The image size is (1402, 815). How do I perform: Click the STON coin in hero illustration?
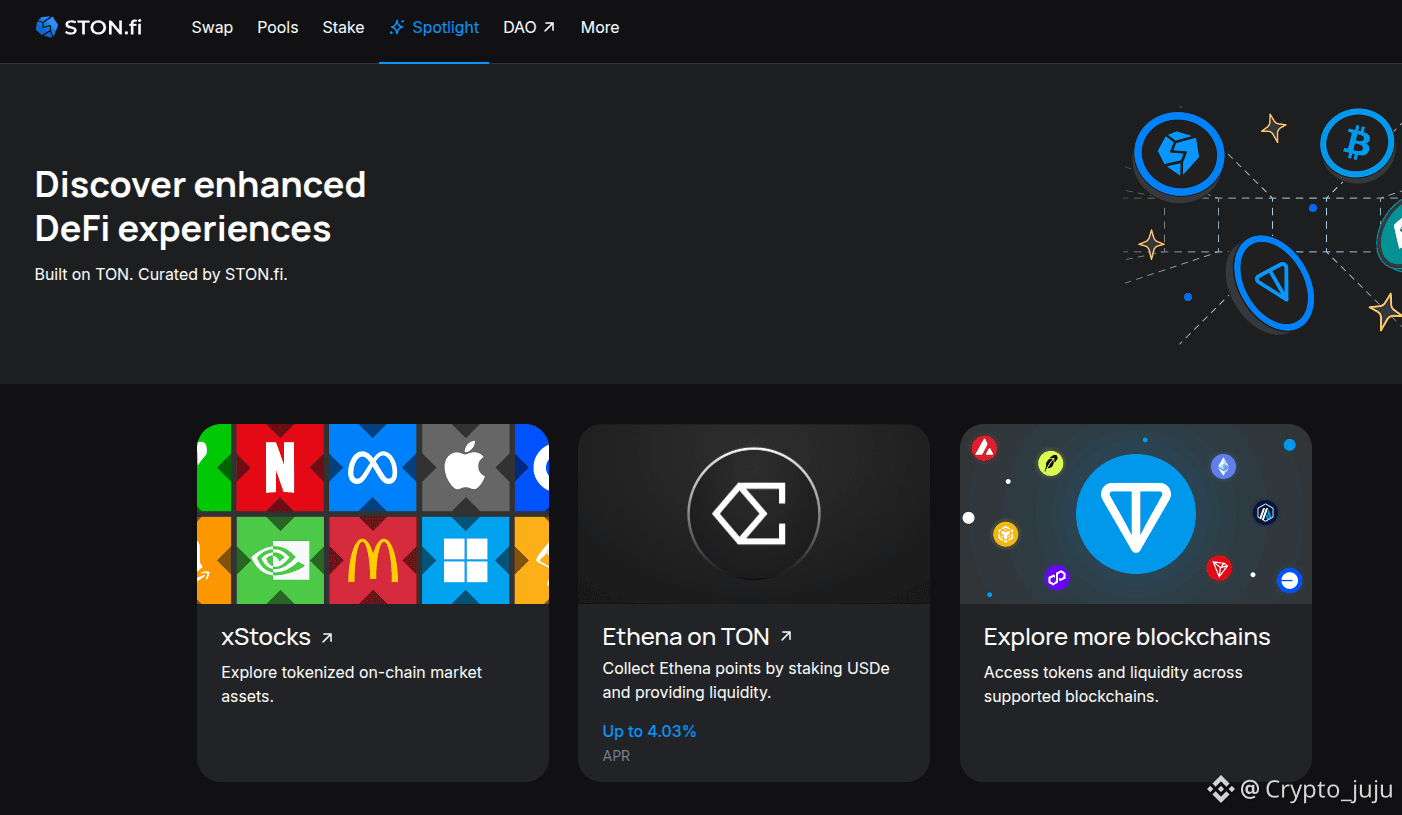1179,154
